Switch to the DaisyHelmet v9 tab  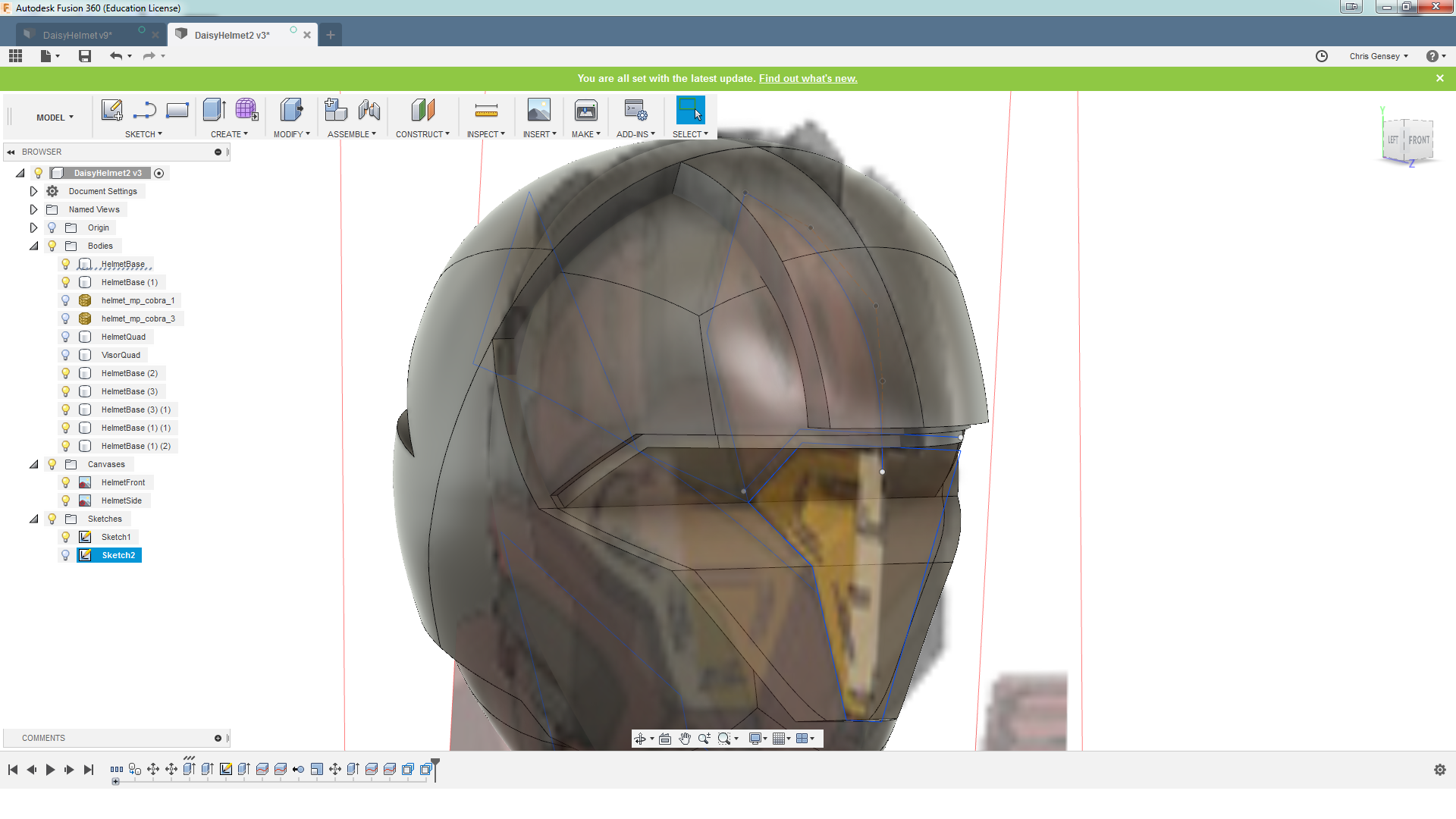coord(77,35)
